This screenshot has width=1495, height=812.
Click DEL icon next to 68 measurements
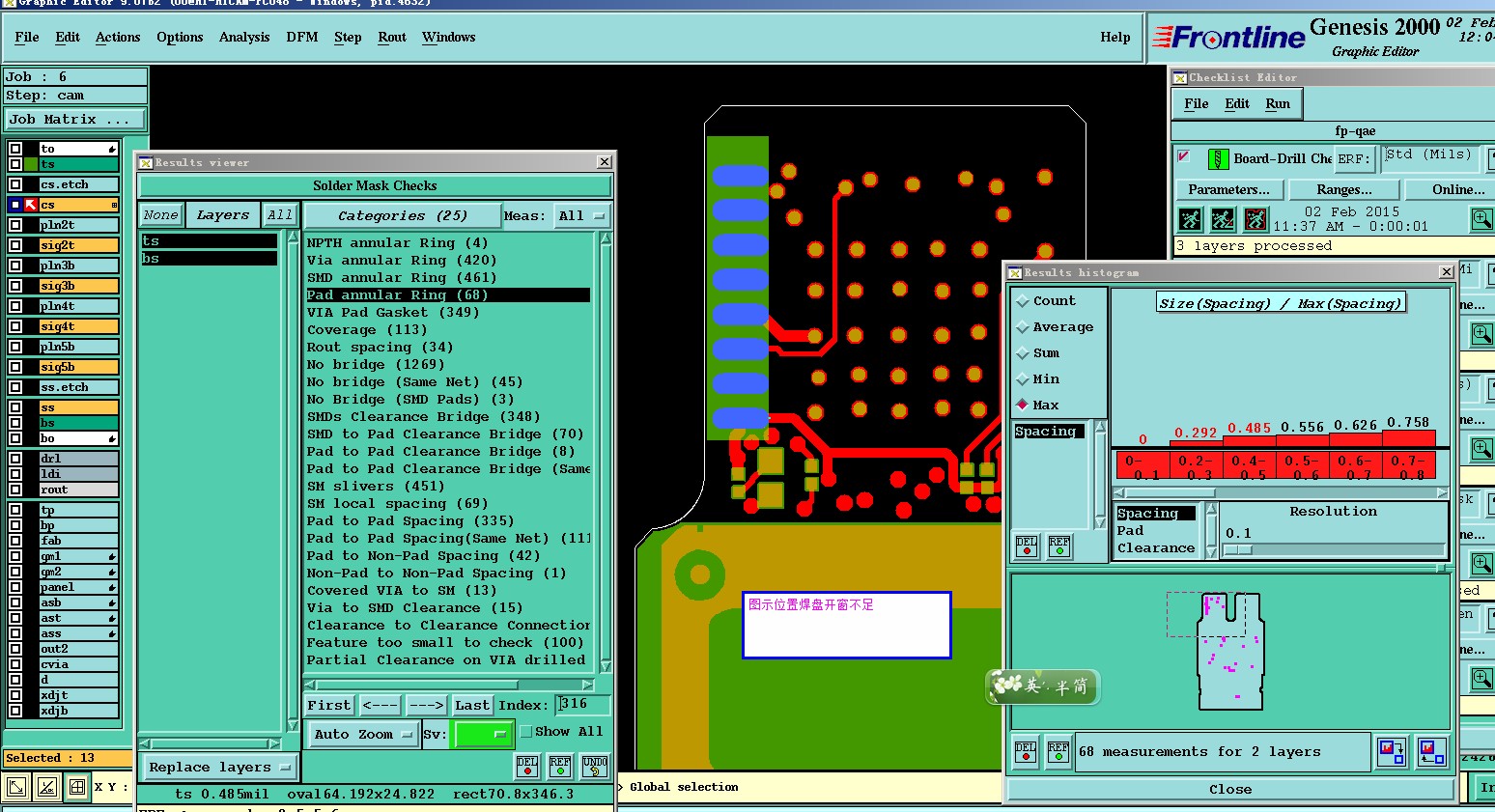click(1026, 752)
